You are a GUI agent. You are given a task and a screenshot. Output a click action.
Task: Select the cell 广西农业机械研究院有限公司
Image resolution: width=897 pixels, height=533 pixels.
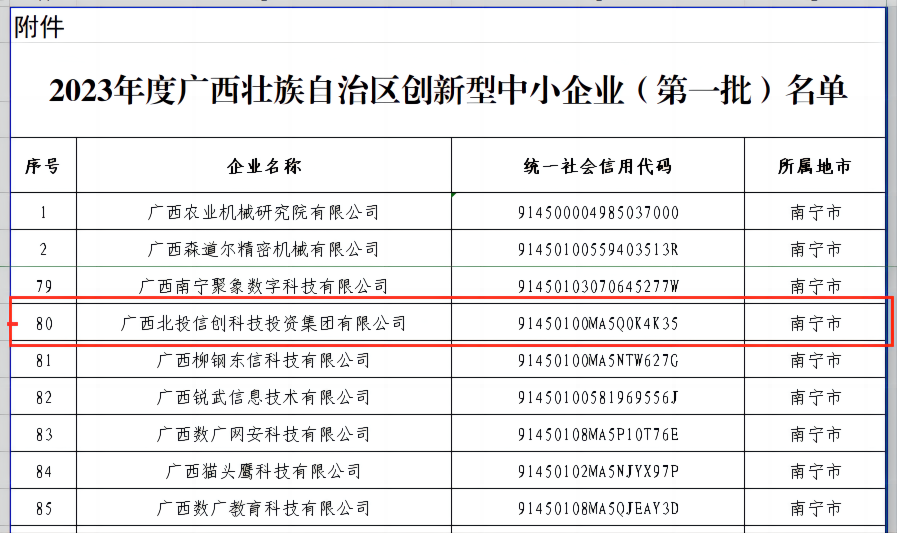[x=264, y=212]
